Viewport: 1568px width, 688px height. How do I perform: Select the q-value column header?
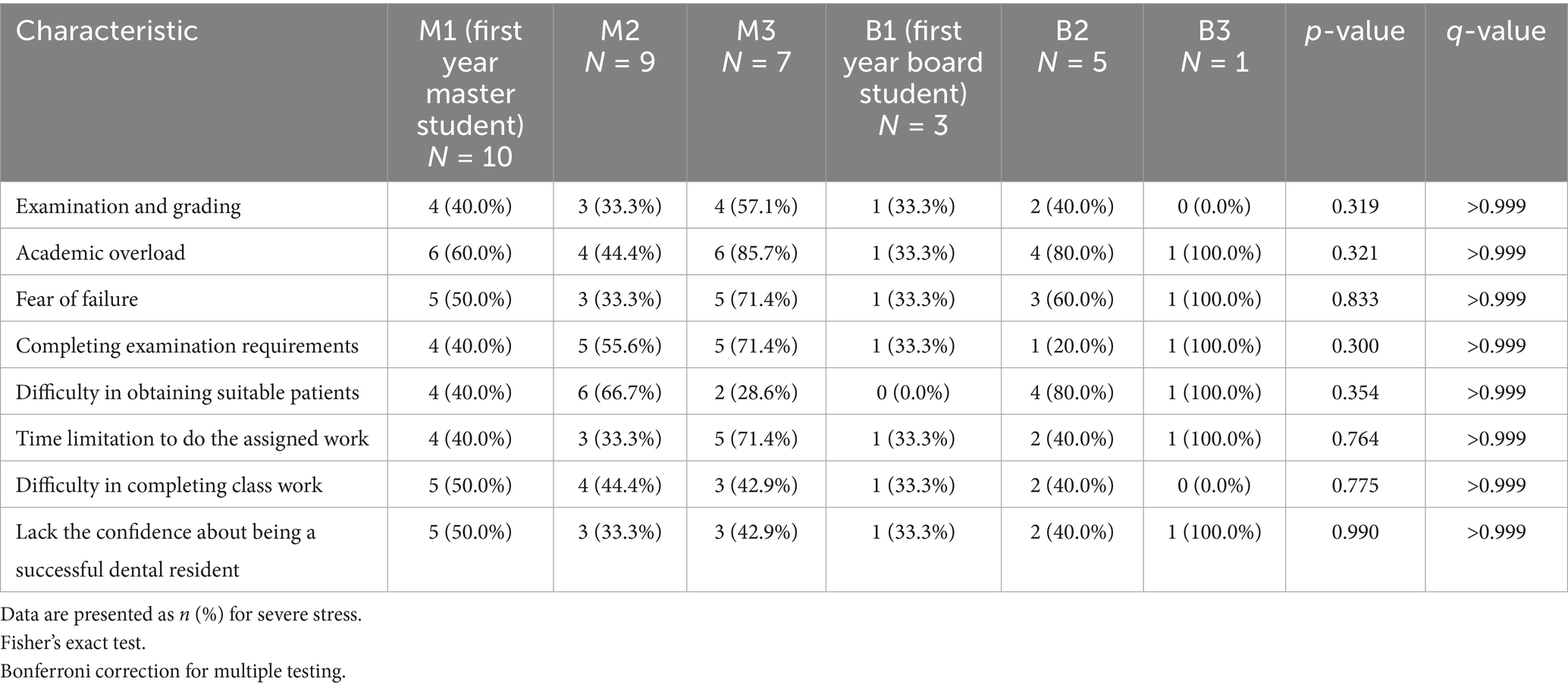(1496, 31)
